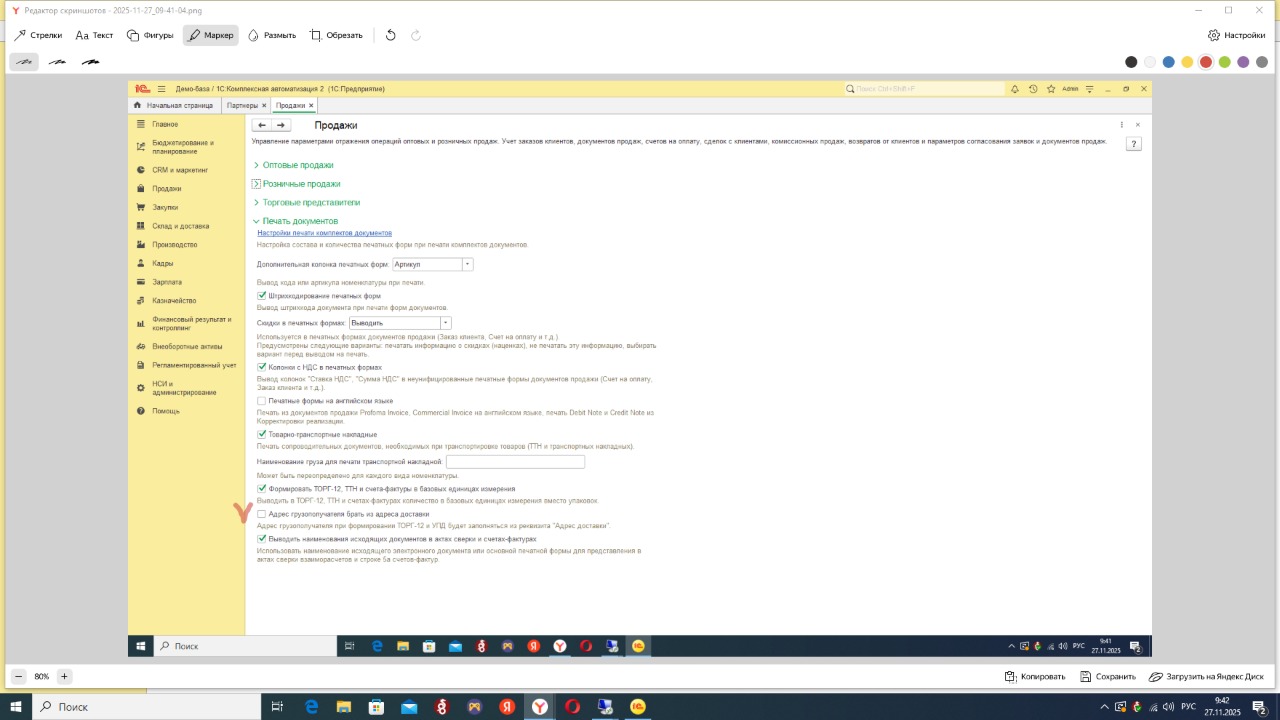Choose the yellow color swatch
Image resolution: width=1280 pixels, height=720 pixels.
pyautogui.click(x=1187, y=62)
